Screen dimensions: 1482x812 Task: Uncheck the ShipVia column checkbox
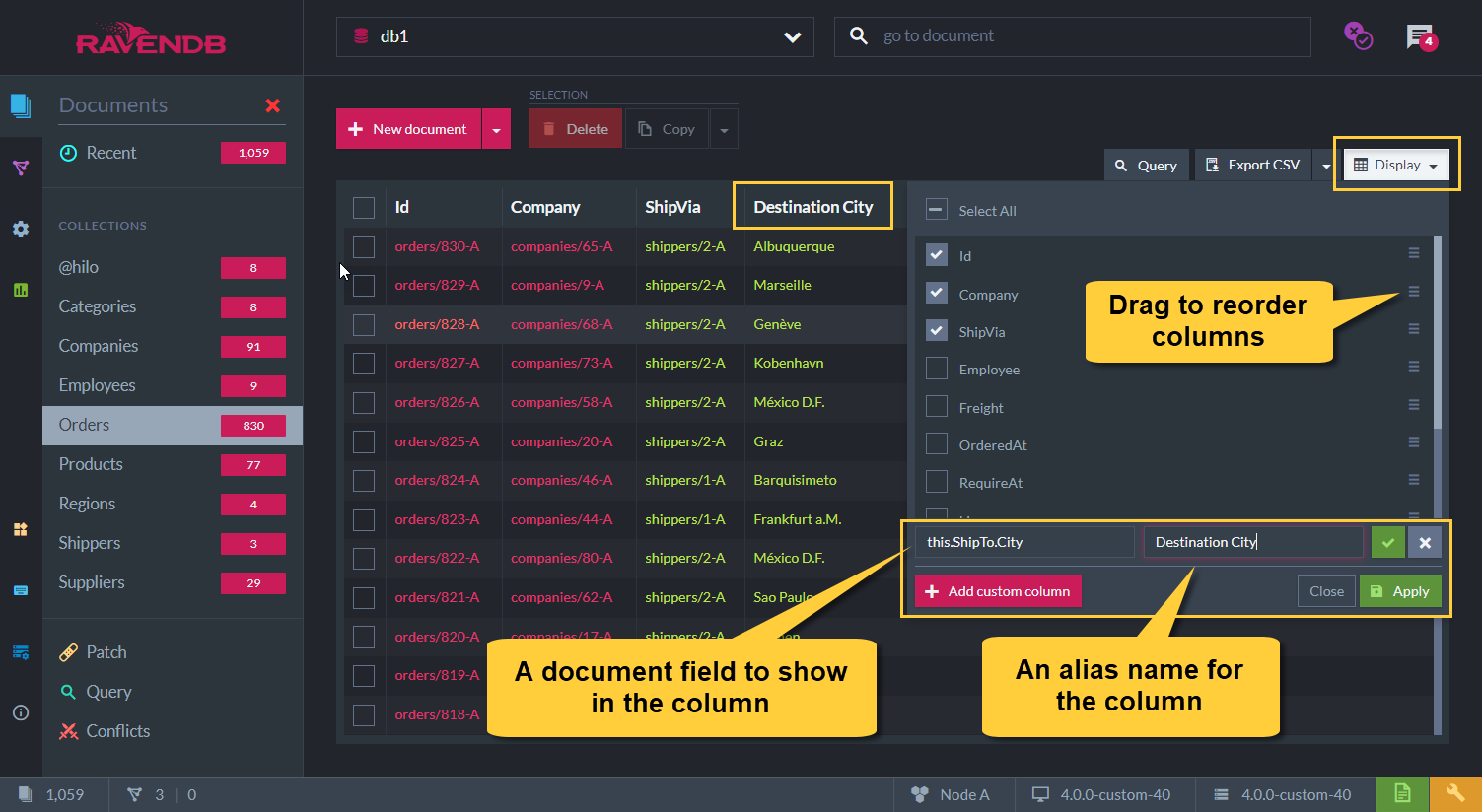(937, 331)
